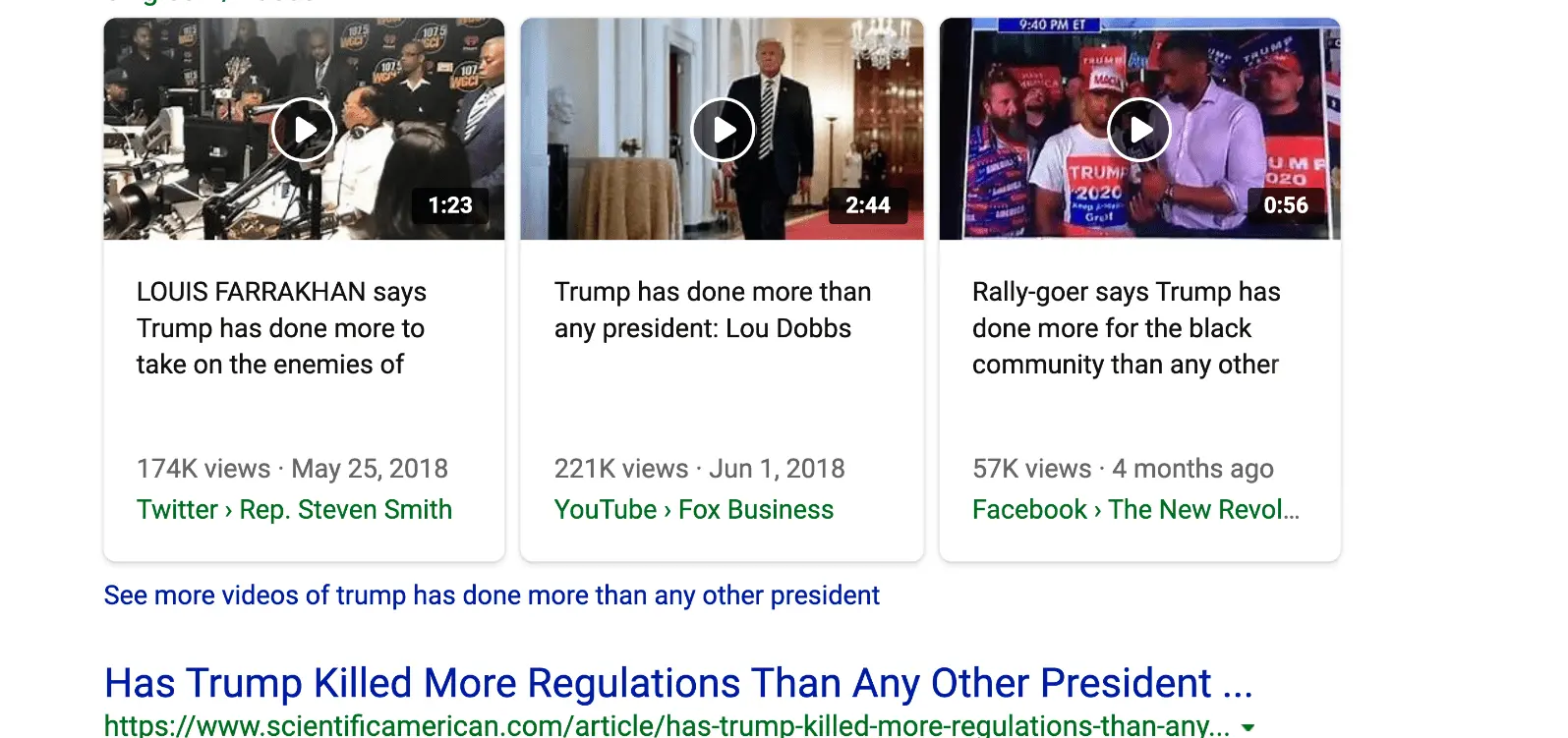The height and width of the screenshot is (738, 1568).
Task: Open 'Trump has done more than any president: Lou Dobbs'
Action: [713, 310]
